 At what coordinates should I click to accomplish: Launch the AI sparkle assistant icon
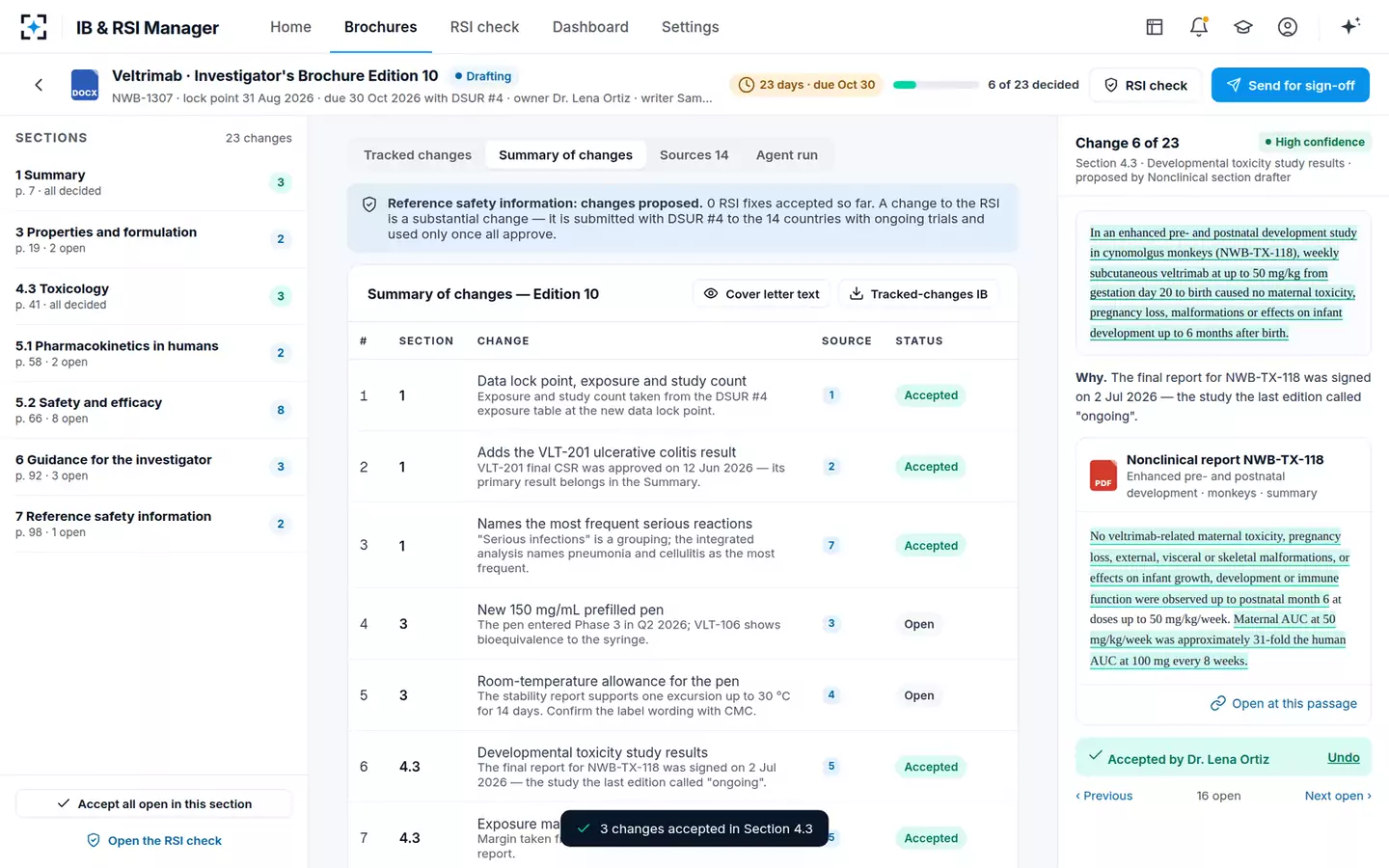point(1350,26)
